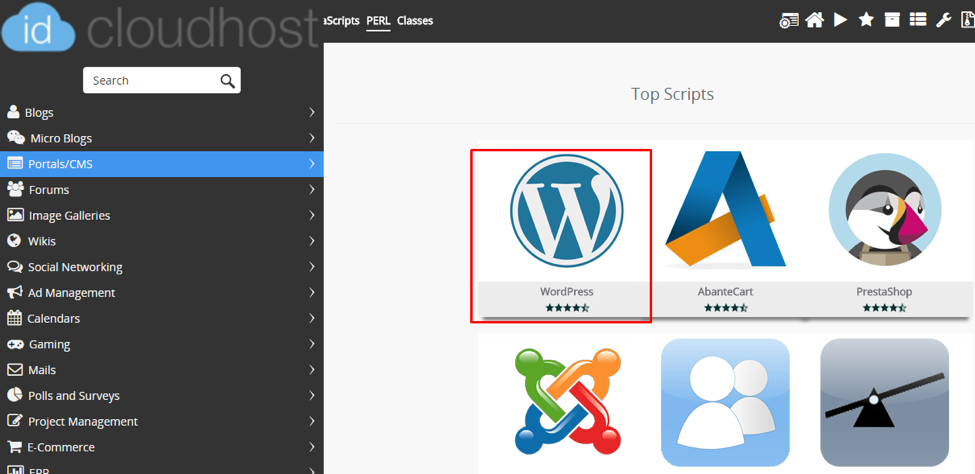Open the seesaw balance script tile
975x474 pixels.
(885, 402)
